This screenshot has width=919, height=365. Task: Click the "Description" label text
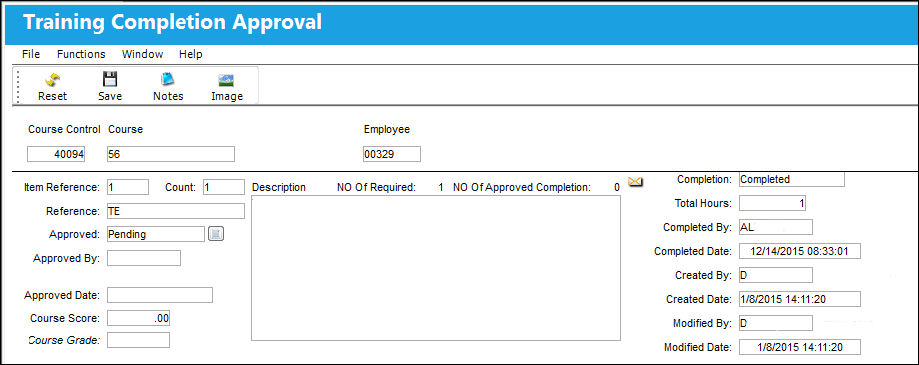point(279,187)
